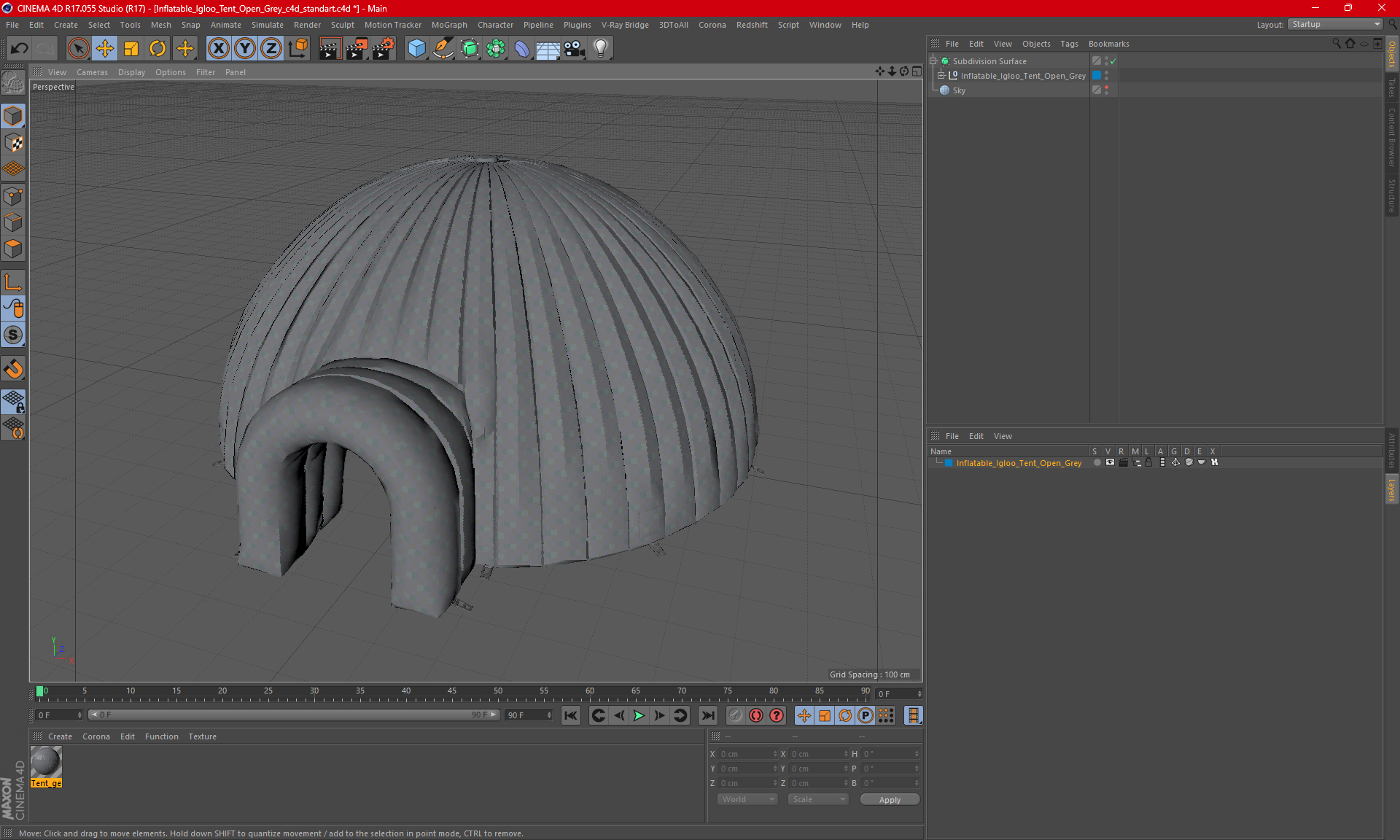Screen dimensions: 1400x840
Task: Select Points mode cube icon
Action: click(13, 196)
